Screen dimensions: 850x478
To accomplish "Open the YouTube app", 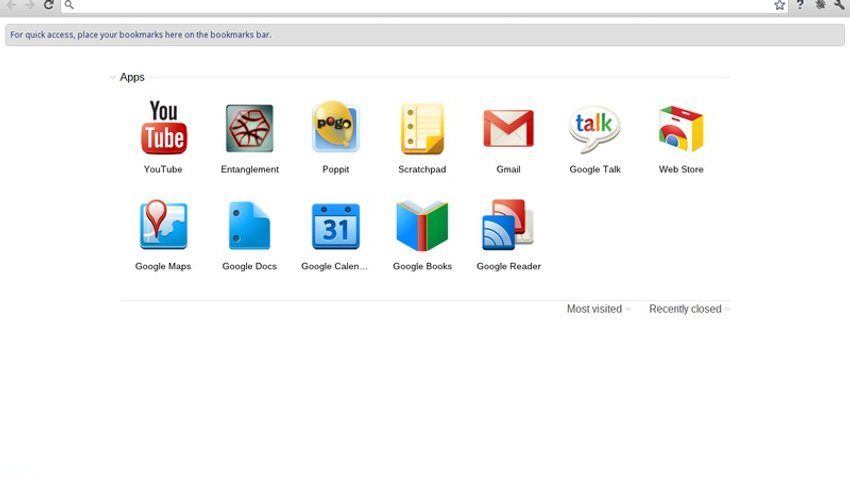I will pos(163,128).
